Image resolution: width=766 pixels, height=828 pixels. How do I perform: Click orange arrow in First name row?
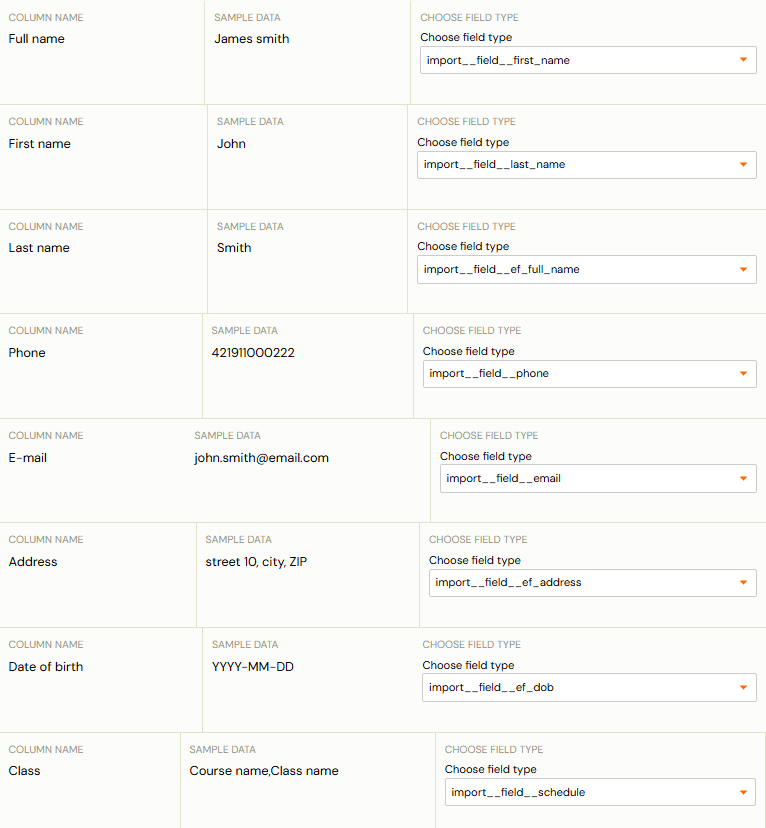click(x=743, y=165)
